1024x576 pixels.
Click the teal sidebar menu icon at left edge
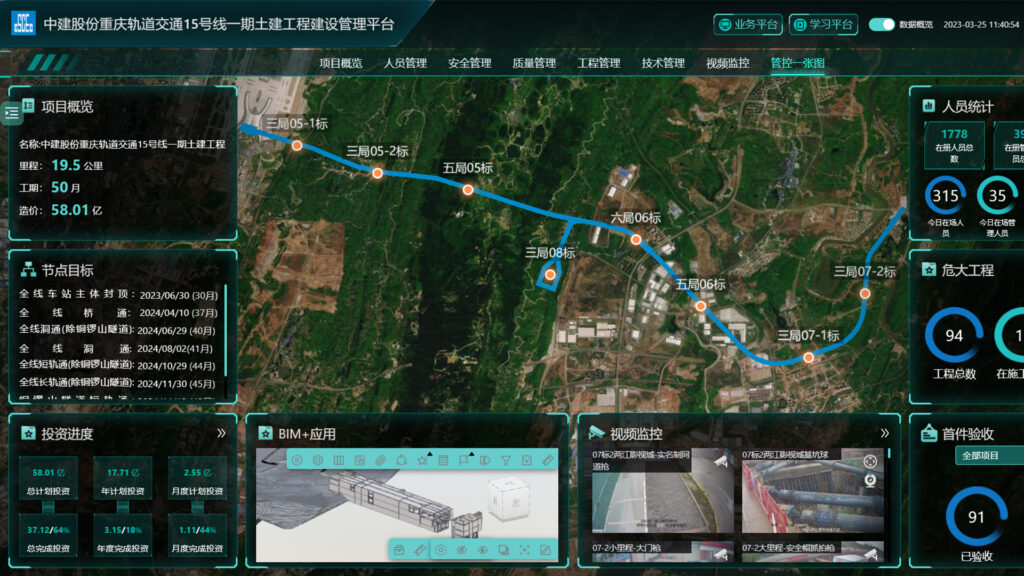coord(12,112)
